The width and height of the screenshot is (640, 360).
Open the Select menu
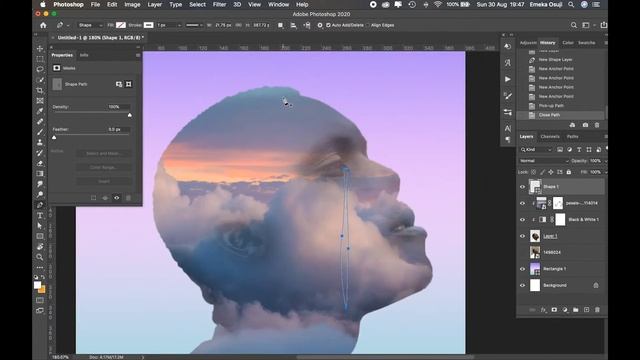click(x=197, y=4)
